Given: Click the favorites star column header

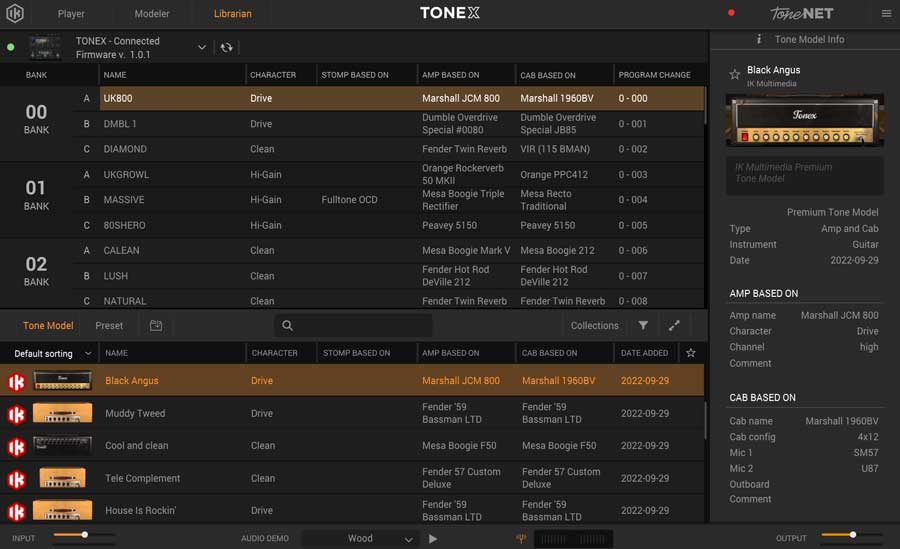Looking at the screenshot, I should tap(691, 353).
